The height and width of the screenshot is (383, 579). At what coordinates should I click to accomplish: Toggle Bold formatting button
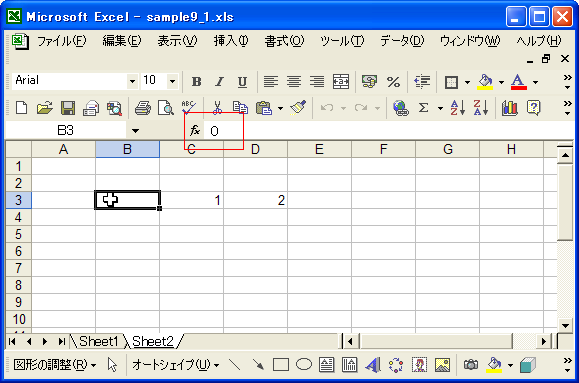coord(197,82)
